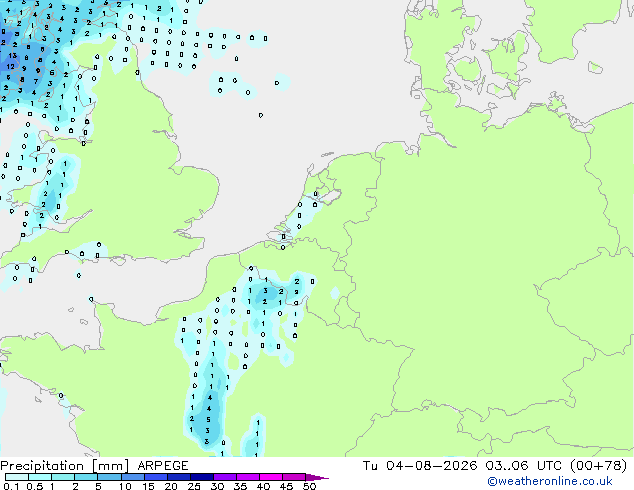This screenshot has height=490, width=634.
Task: Click the '13' precipitation value on map
Action: 13,56
